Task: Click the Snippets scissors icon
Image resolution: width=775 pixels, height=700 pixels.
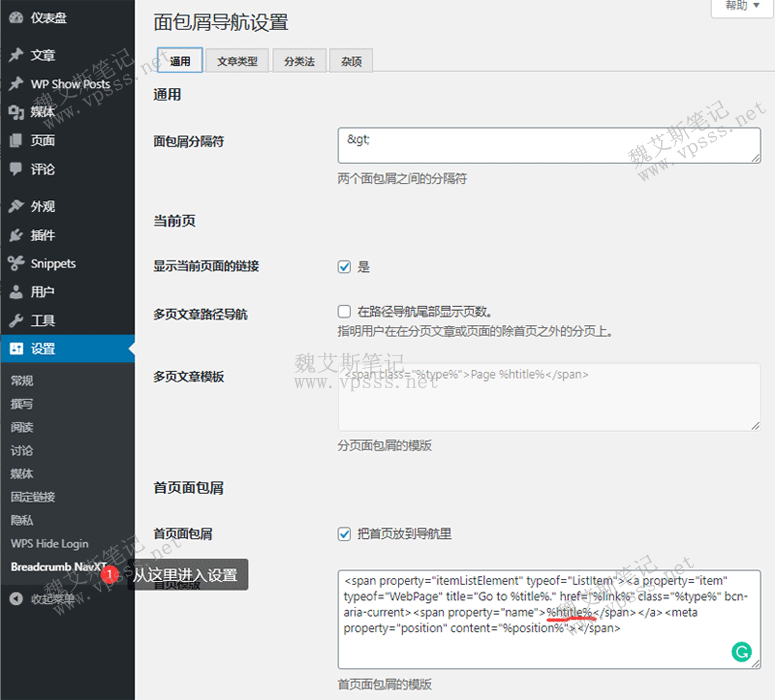Action: click(x=16, y=264)
